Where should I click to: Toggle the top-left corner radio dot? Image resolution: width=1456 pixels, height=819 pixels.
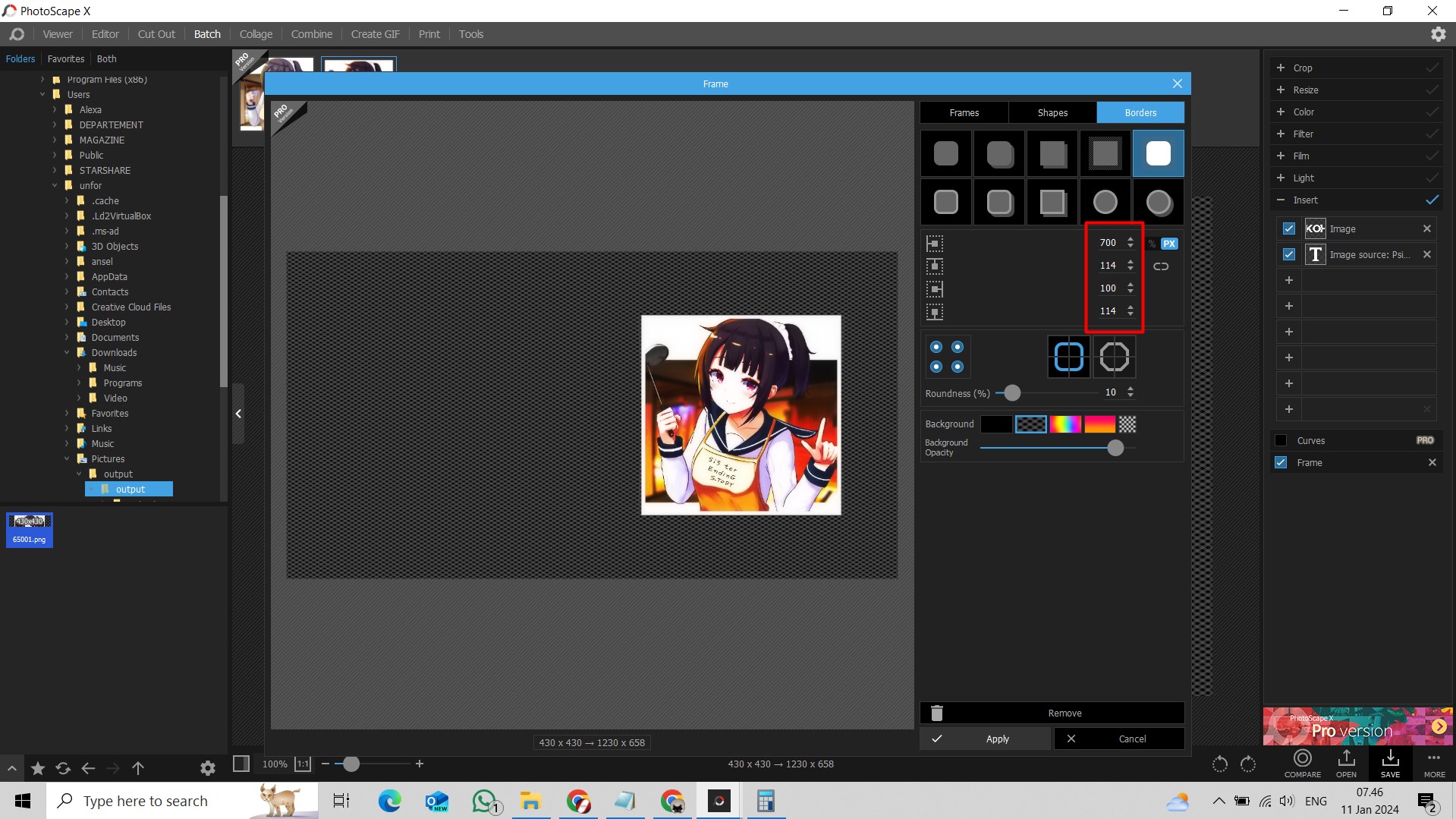pyautogui.click(x=936, y=347)
